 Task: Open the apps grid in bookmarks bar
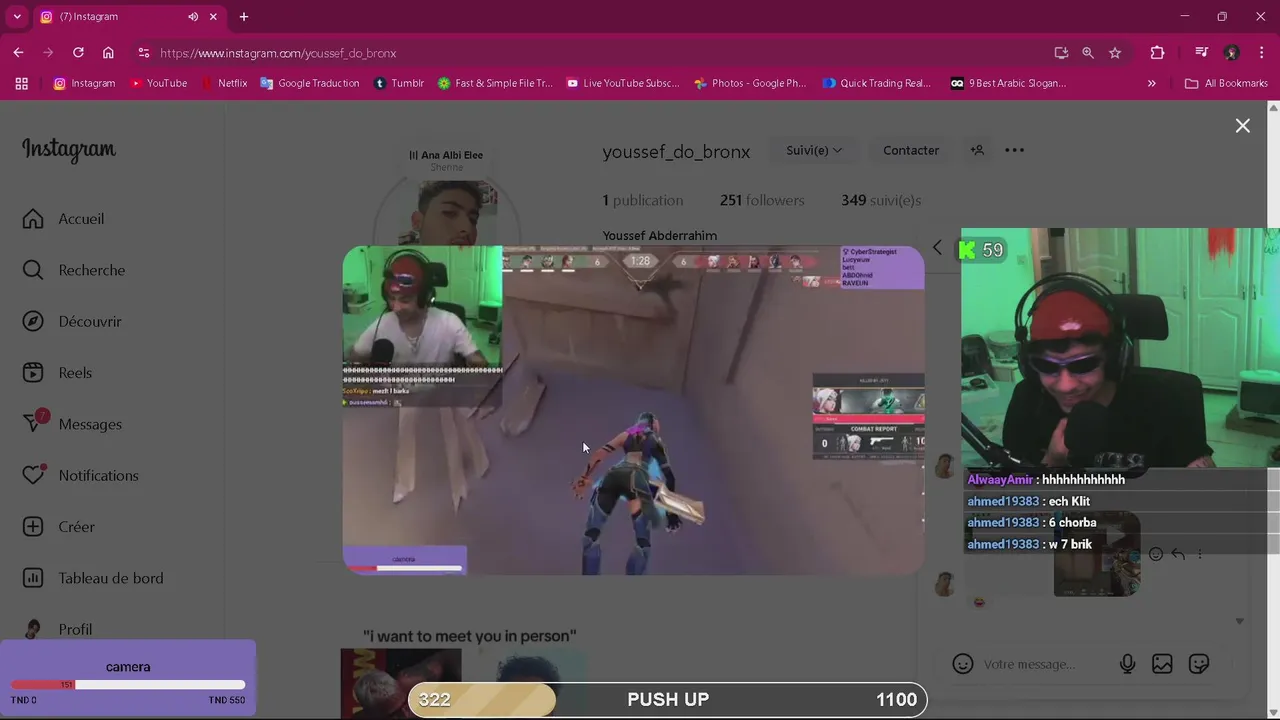[x=21, y=83]
